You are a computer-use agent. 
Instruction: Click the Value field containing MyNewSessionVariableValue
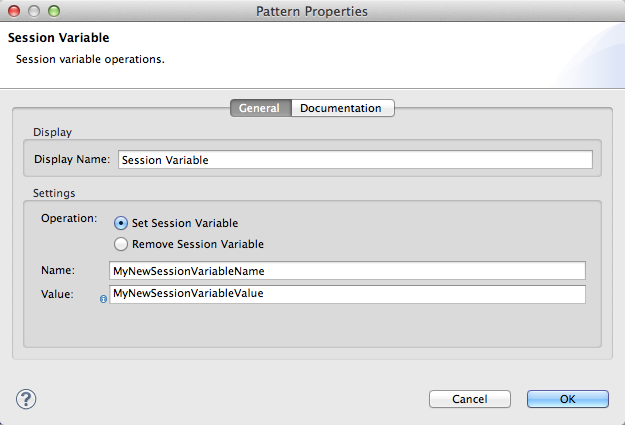point(346,294)
